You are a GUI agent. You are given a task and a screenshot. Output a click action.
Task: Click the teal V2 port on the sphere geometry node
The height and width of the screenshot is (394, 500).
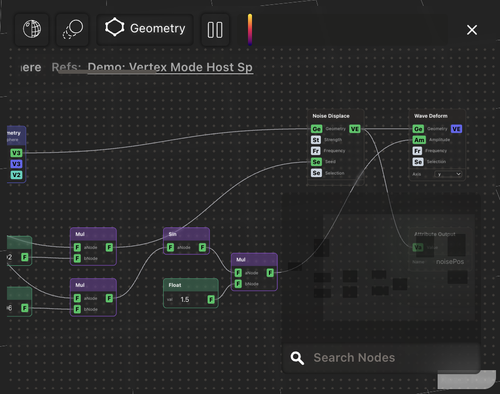[x=16, y=175]
